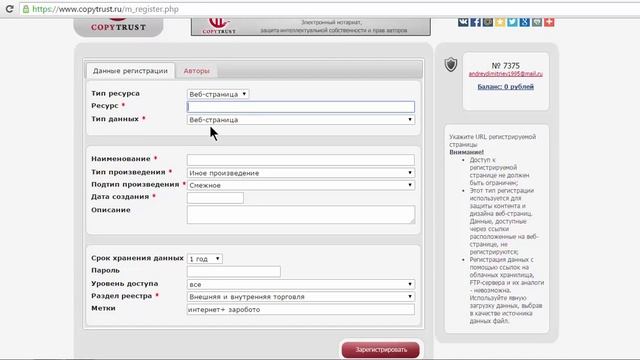
Task: Share via the Twitter bird icon
Action: pyautogui.click(x=512, y=22)
